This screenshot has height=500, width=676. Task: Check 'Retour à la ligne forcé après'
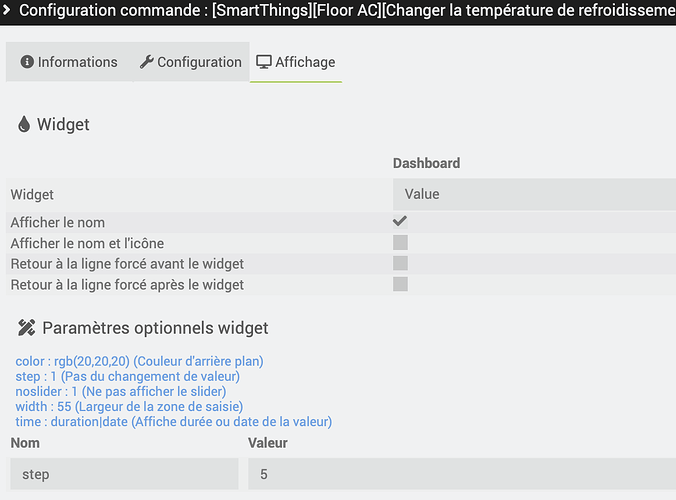point(400,284)
